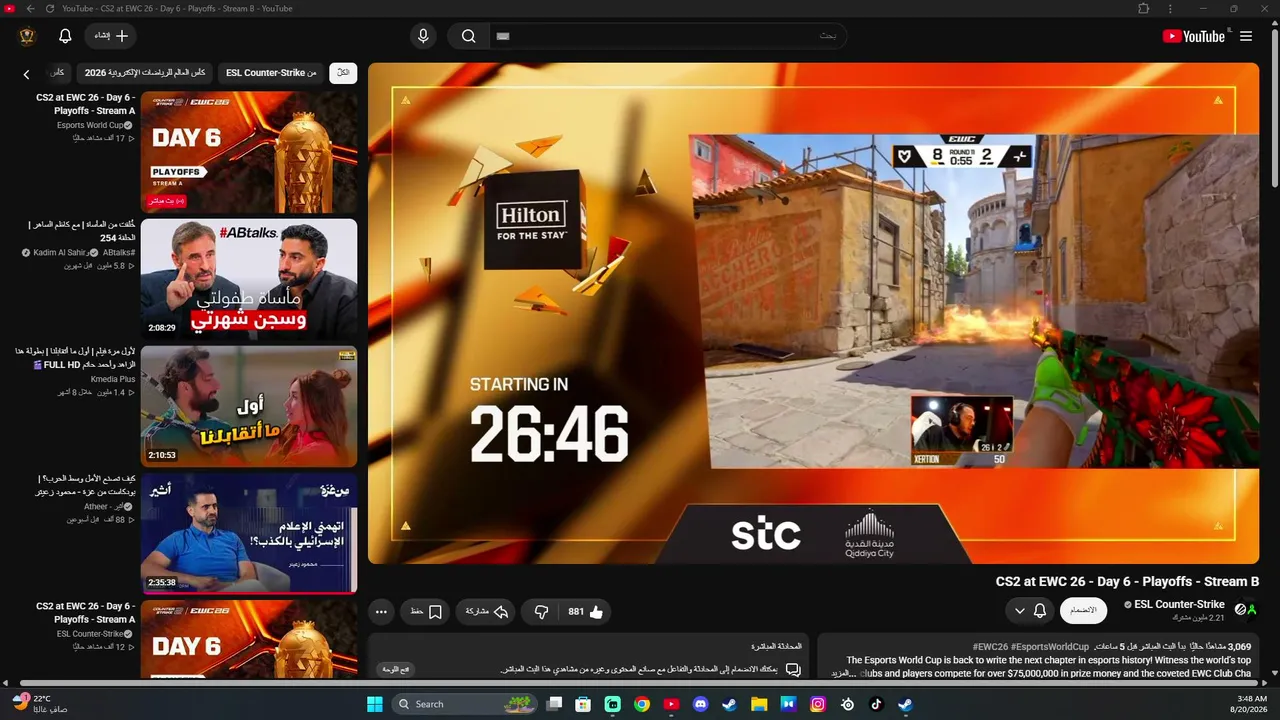
Task: Open ESL Counter-Strike channel name link
Action: point(1179,604)
